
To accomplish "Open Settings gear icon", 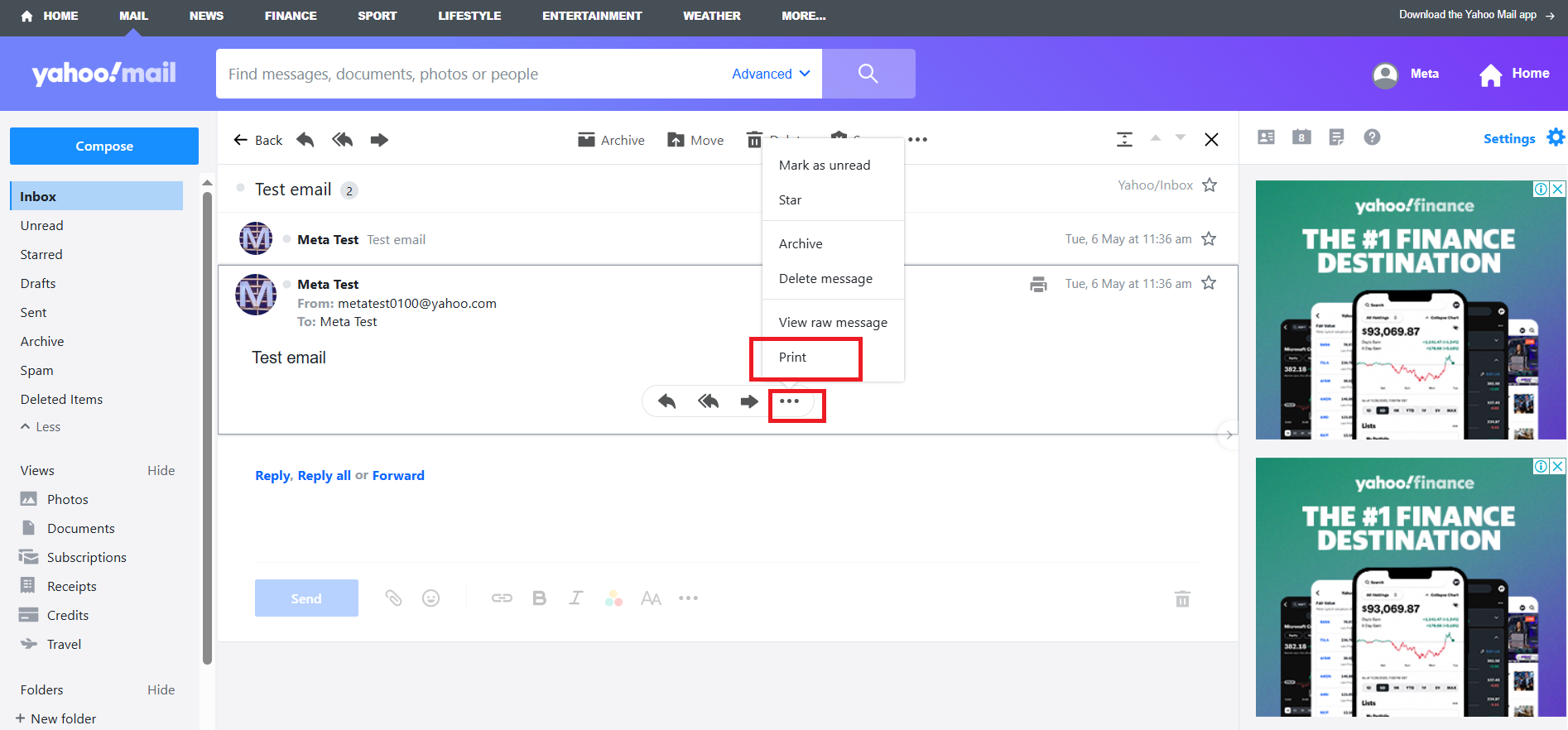I will (1556, 137).
